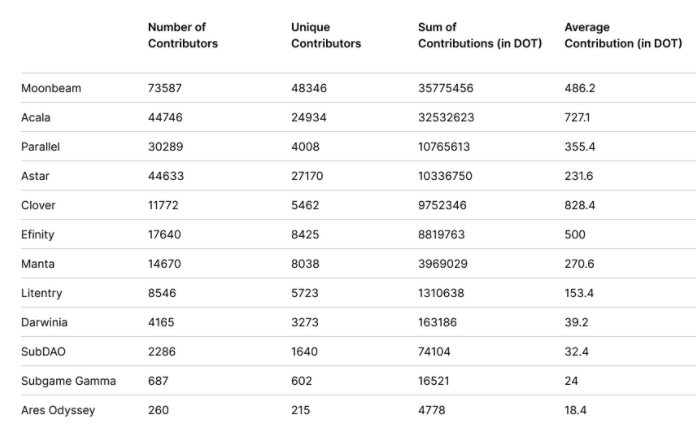The width and height of the screenshot is (696, 428).
Task: Click Clover's 828.4 average contribution cell
Action: [580, 205]
